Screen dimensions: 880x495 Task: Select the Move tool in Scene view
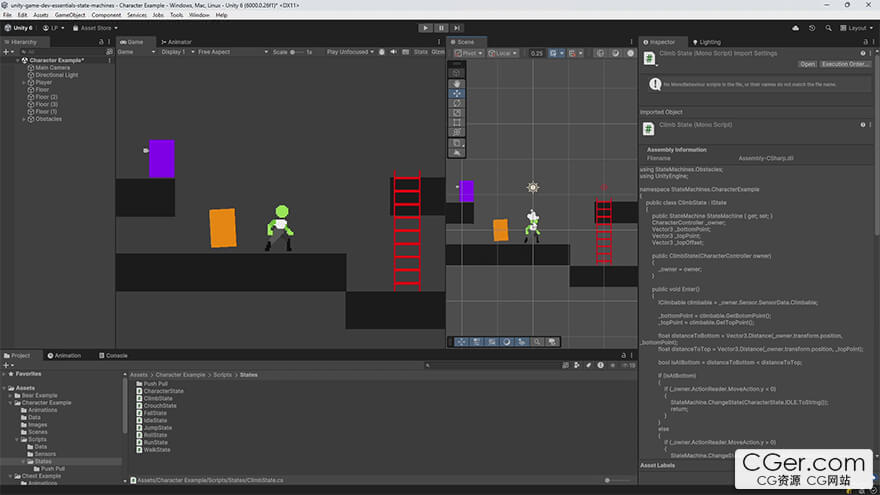click(457, 93)
